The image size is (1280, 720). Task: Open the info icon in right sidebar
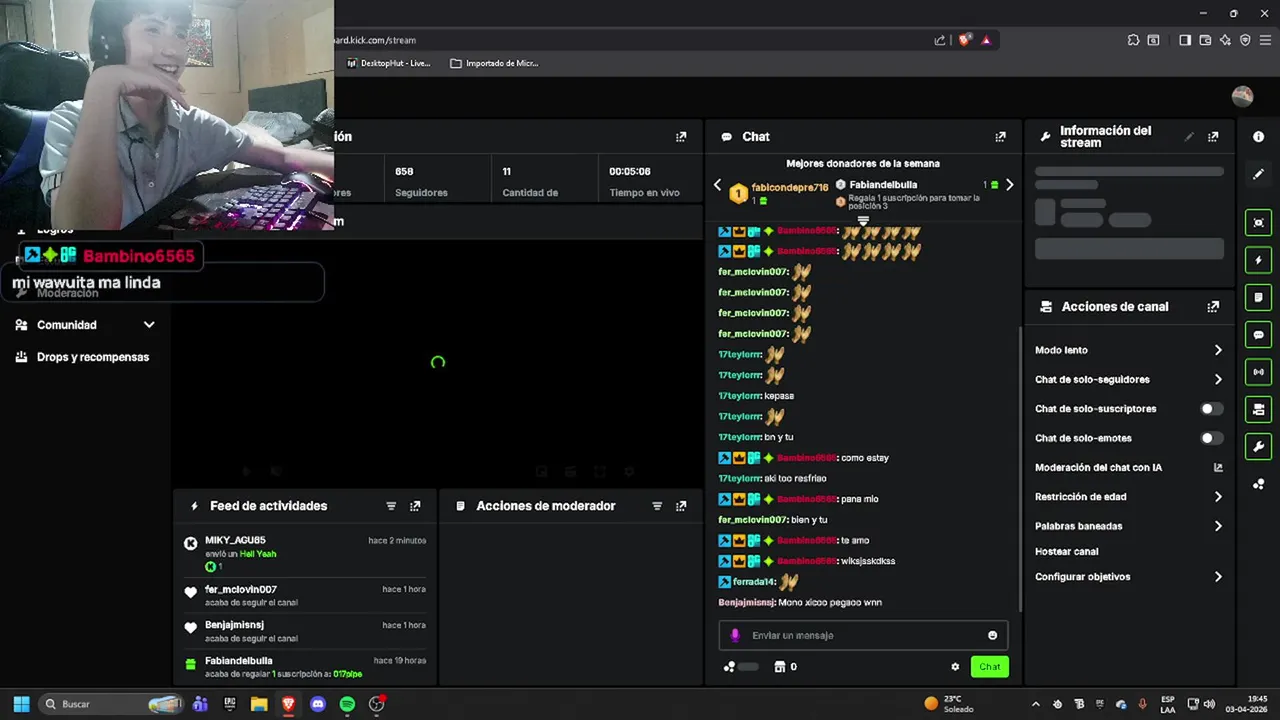coord(1259,137)
